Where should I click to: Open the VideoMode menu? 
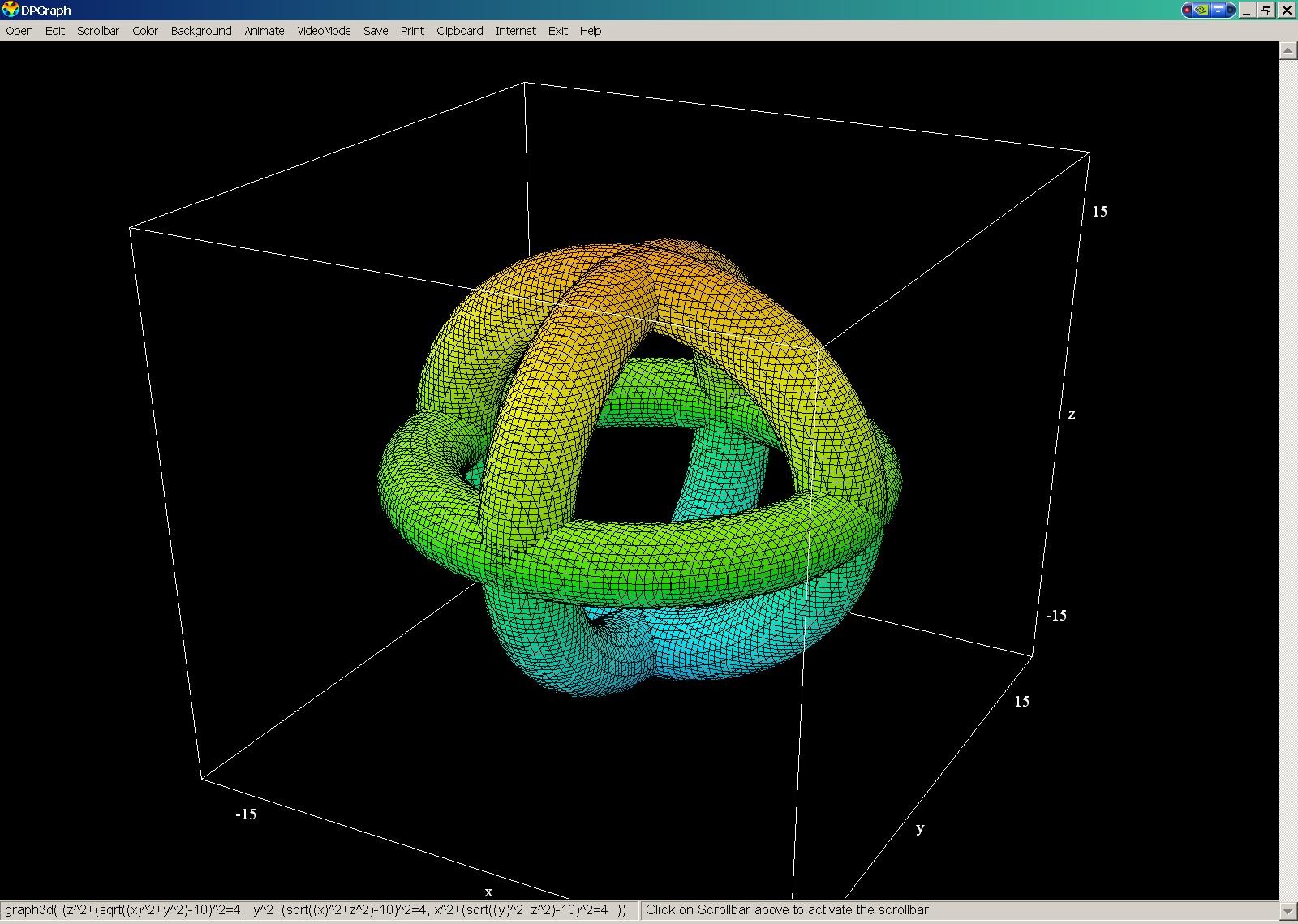[324, 31]
